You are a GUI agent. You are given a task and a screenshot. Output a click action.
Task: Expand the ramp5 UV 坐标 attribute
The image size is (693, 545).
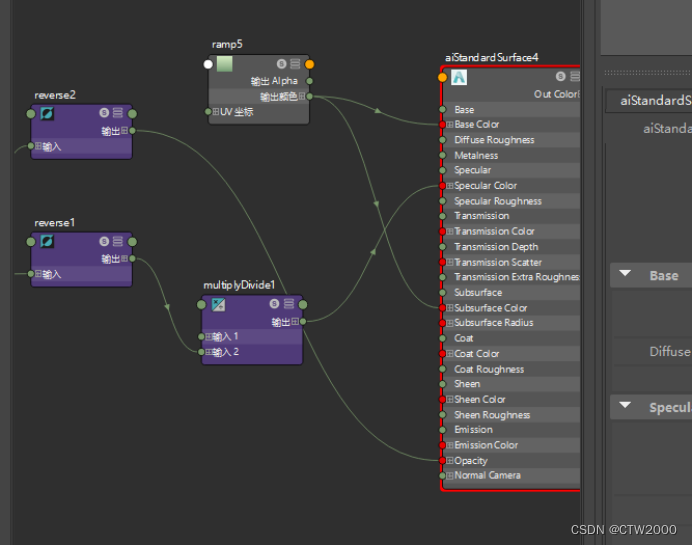[x=216, y=111]
